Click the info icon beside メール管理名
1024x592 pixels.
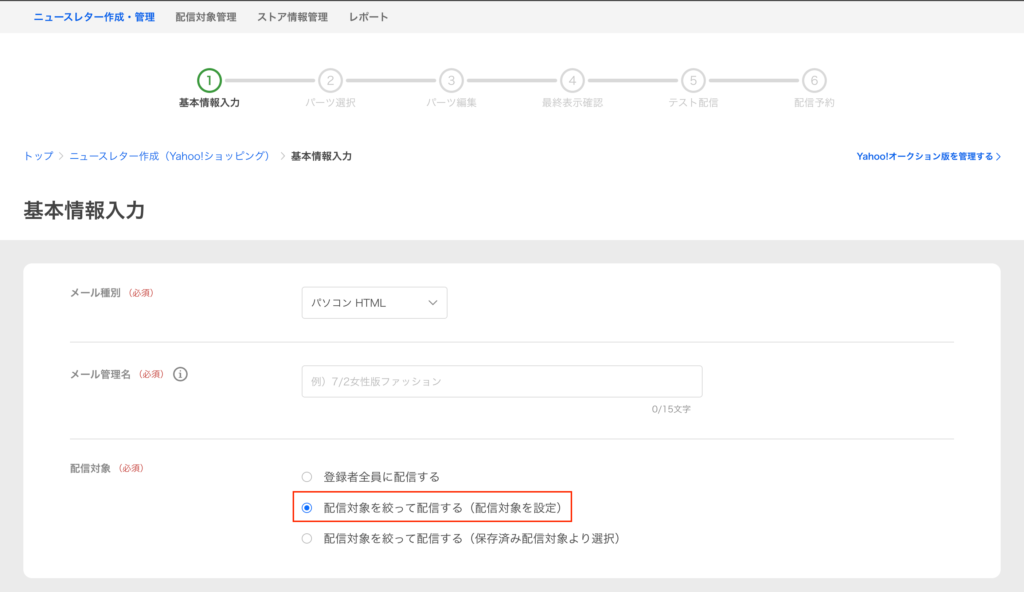coord(180,374)
